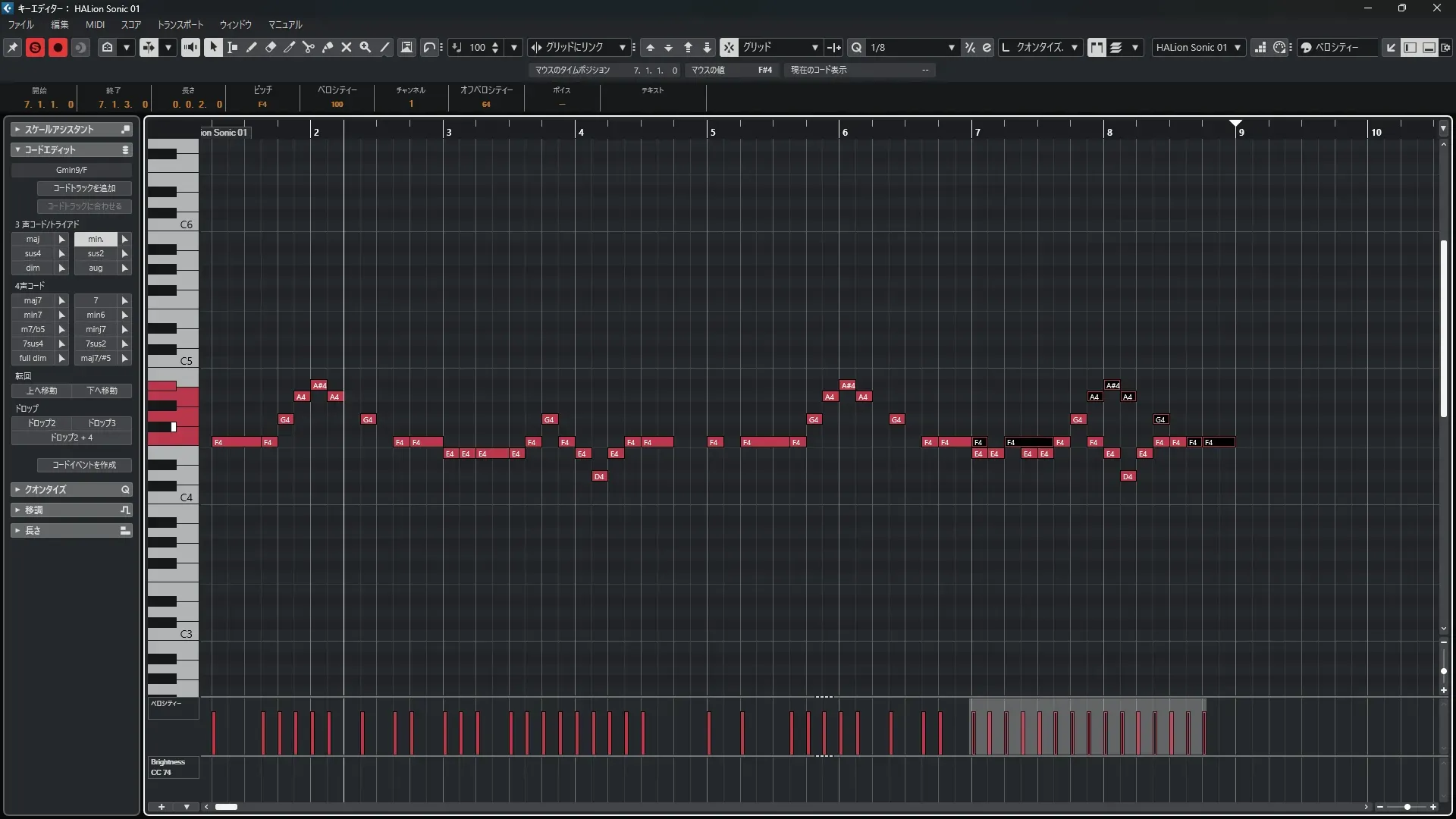Open the トランスポート menu
This screenshot has width=1456, height=819.
180,24
